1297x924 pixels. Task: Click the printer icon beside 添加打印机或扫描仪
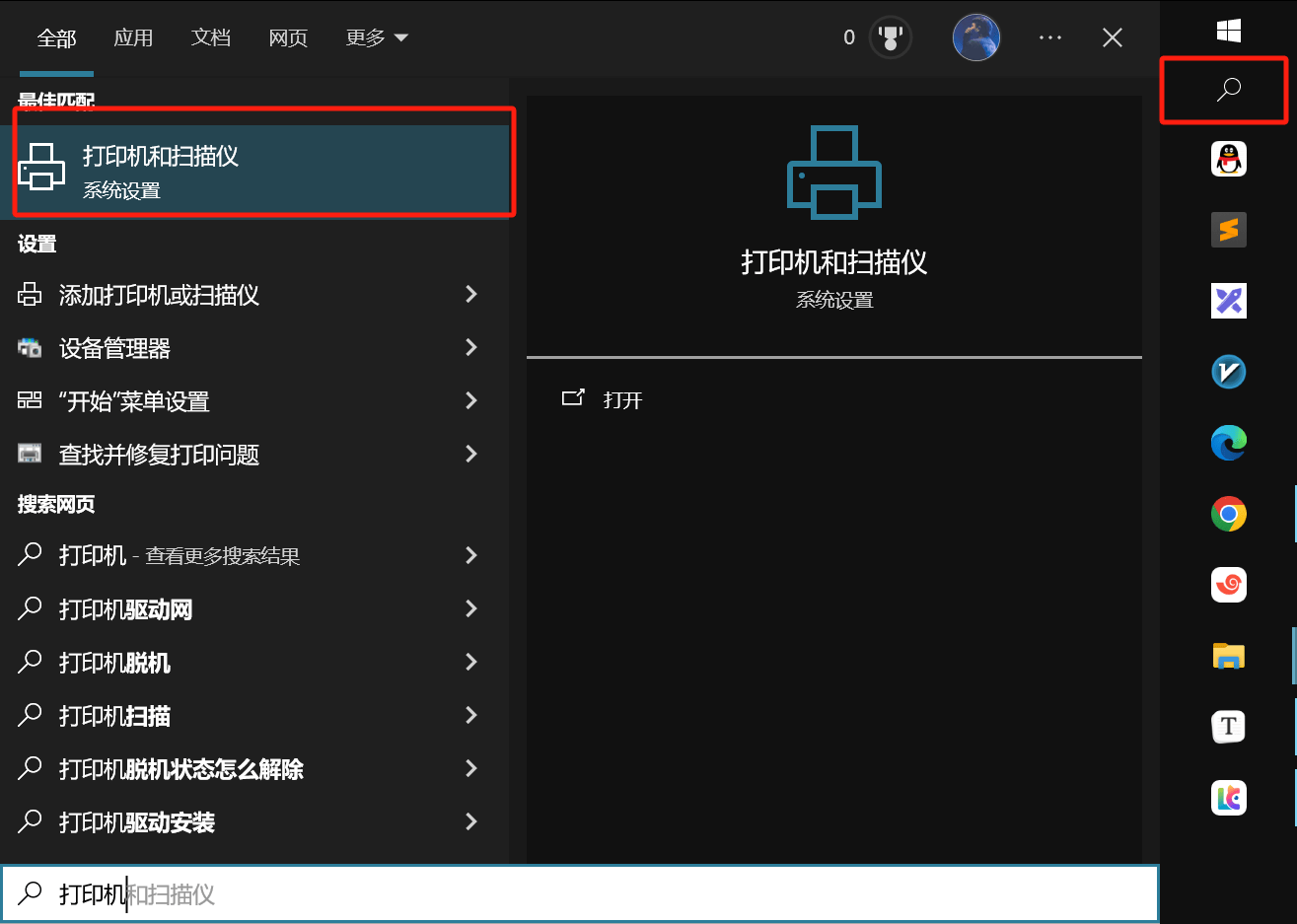30,294
